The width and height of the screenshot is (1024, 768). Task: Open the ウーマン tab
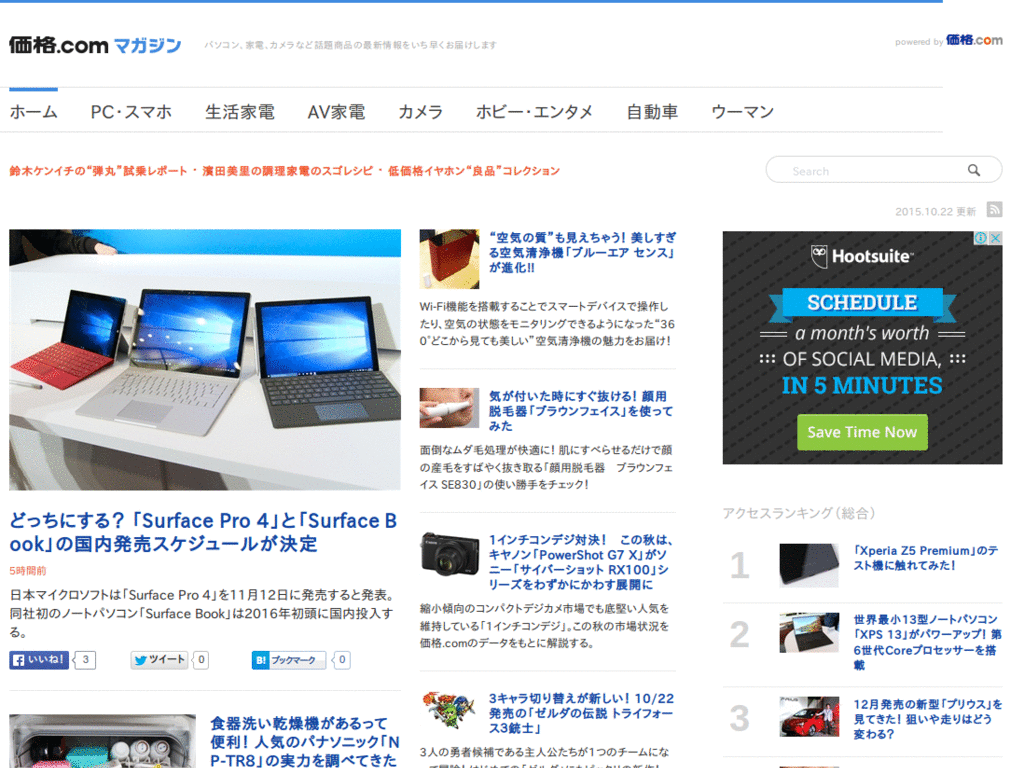point(743,112)
